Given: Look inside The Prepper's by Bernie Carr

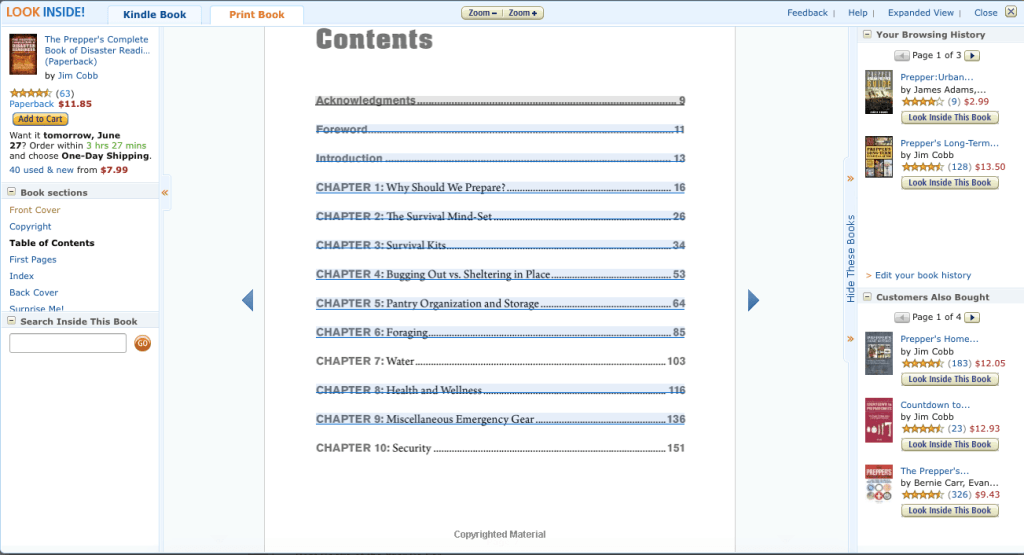Looking at the screenshot, I should tap(950, 511).
